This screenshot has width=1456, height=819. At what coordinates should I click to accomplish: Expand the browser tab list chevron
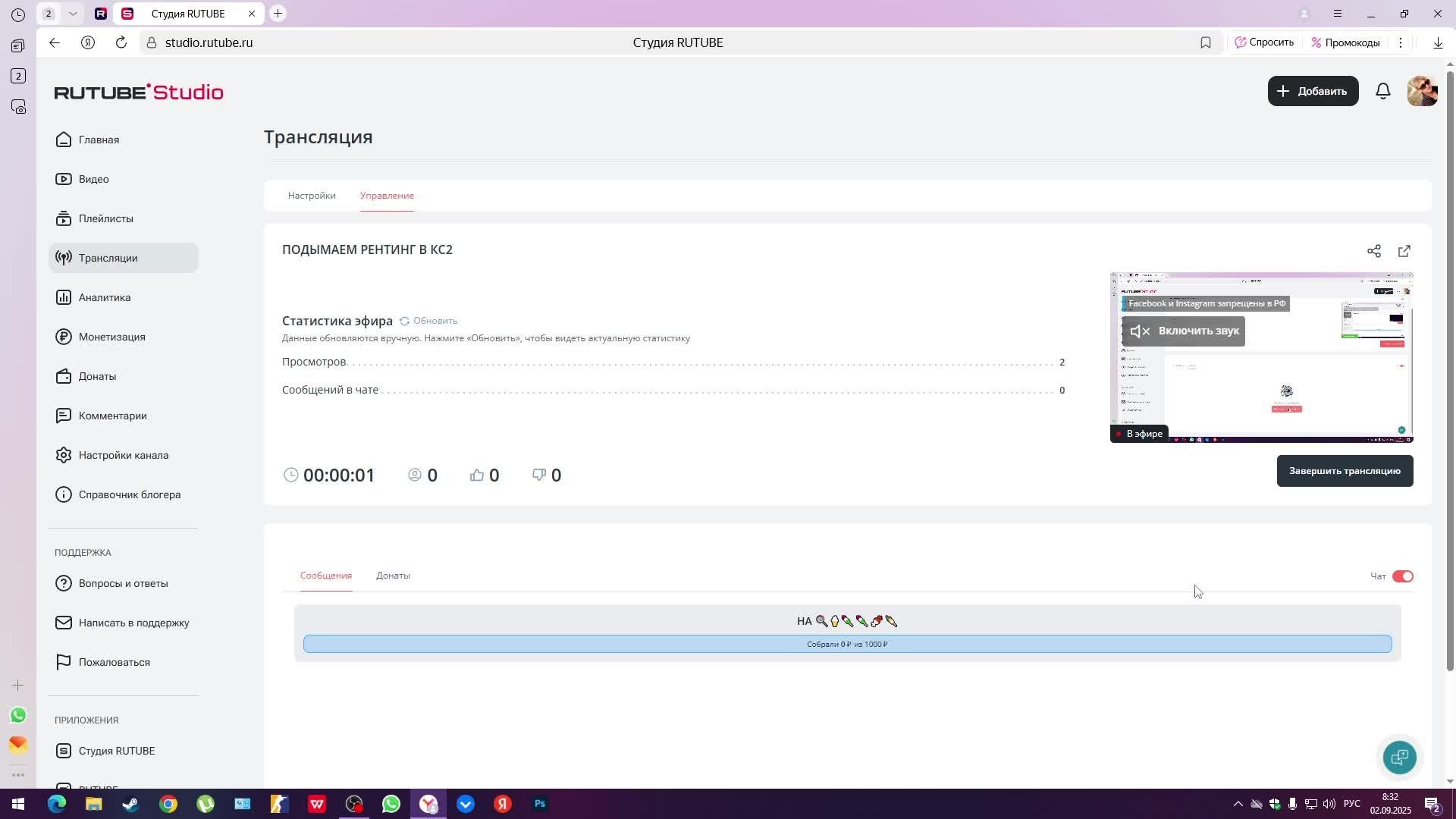click(72, 14)
